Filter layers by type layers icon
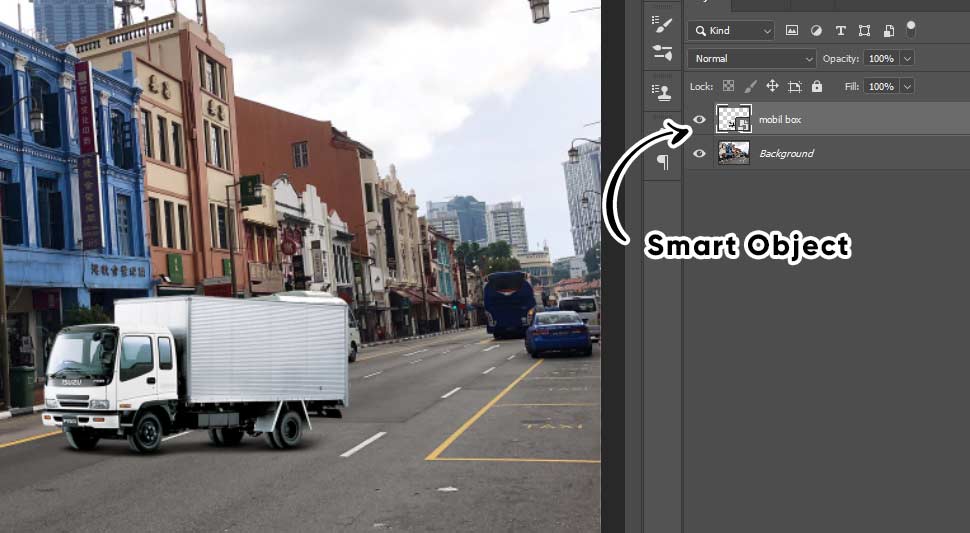Viewport: 970px width, 533px height. [x=840, y=30]
